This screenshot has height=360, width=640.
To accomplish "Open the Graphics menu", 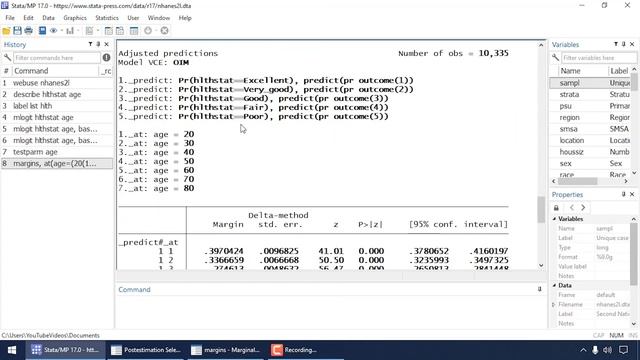I will coord(75,18).
